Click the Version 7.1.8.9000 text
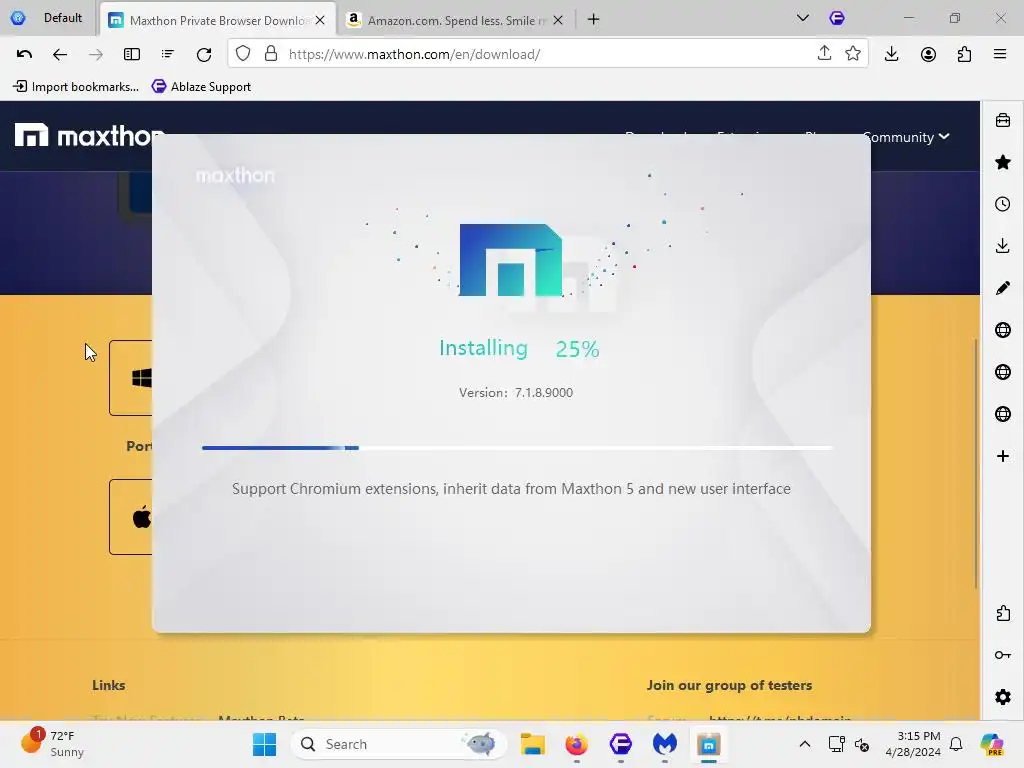The height and width of the screenshot is (768, 1024). click(x=516, y=392)
